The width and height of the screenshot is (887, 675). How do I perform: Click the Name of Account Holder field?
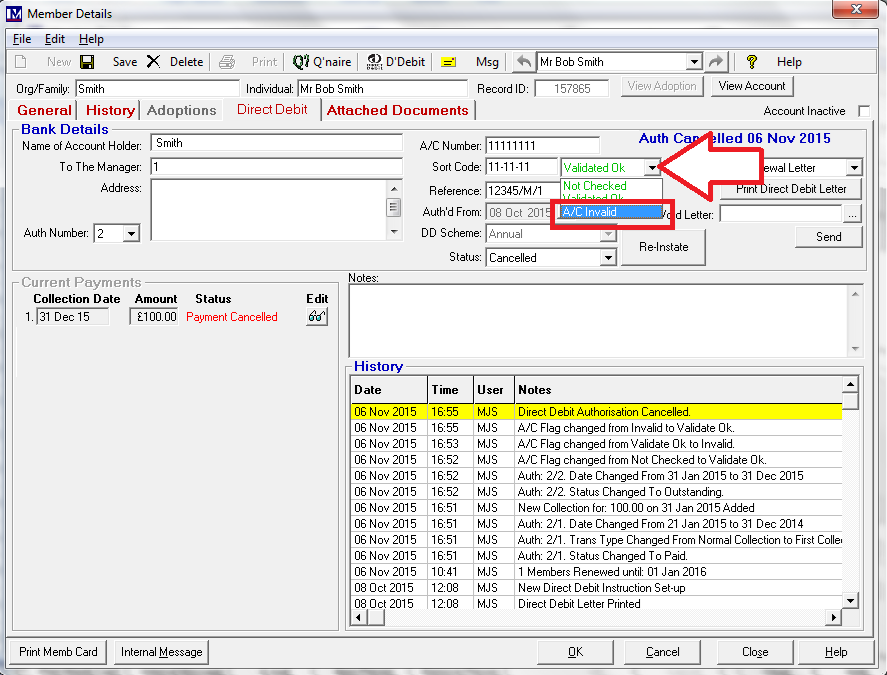coord(277,143)
